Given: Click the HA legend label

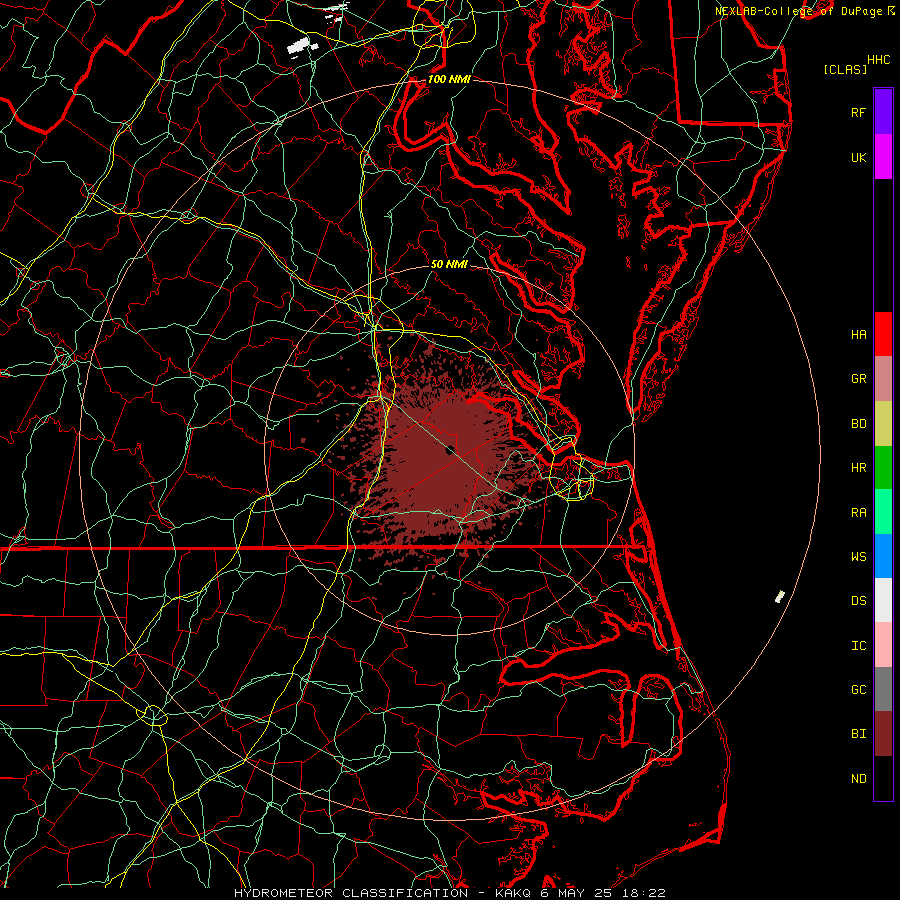Looking at the screenshot, I should [x=859, y=335].
